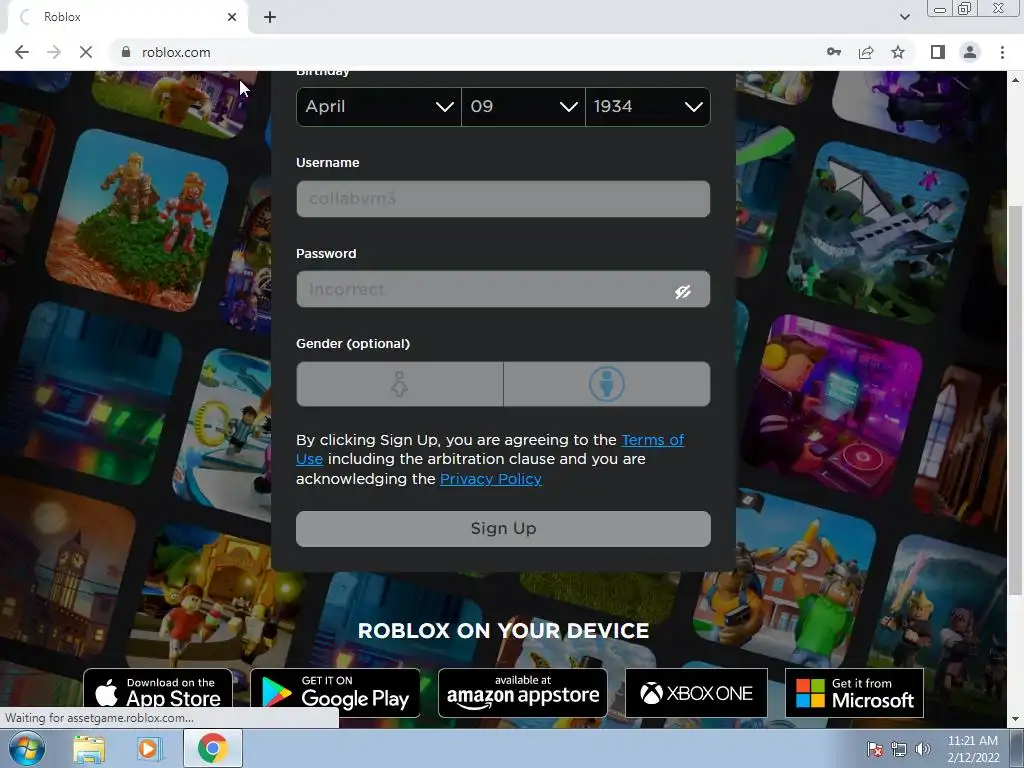Click the network tray icon
This screenshot has width=1024, height=768.
(899, 749)
